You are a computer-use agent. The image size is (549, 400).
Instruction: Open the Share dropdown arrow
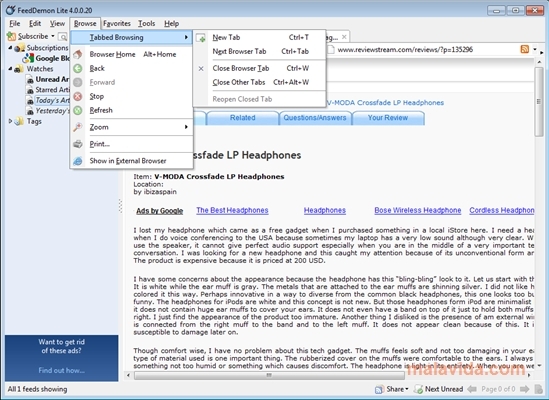pos(407,389)
